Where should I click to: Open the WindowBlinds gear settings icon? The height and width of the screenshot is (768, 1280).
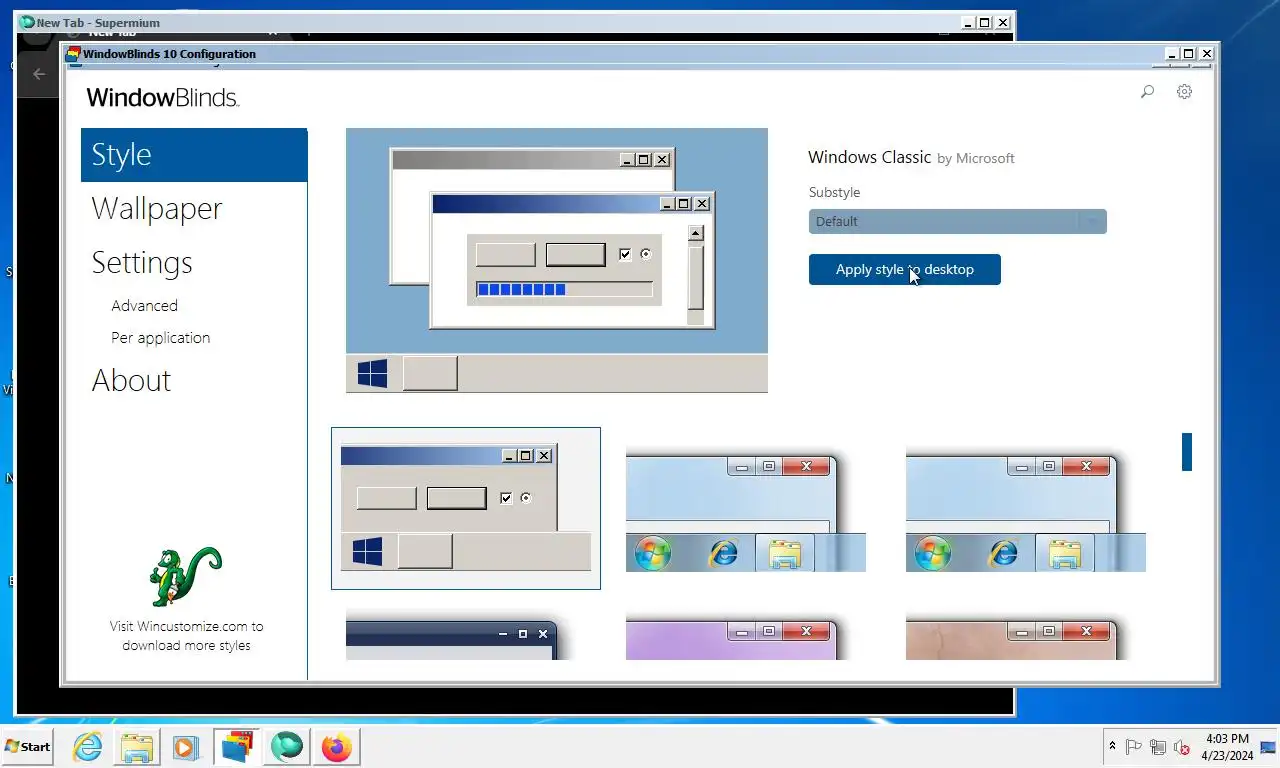tap(1184, 92)
